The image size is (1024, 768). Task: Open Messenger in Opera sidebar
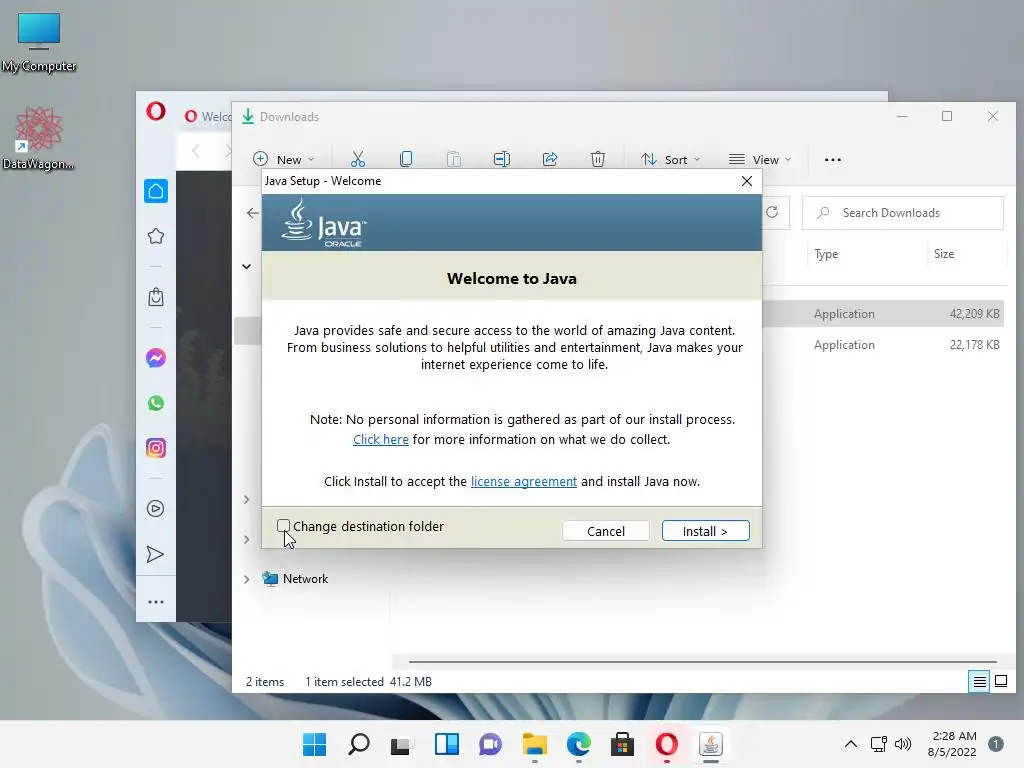click(x=156, y=358)
